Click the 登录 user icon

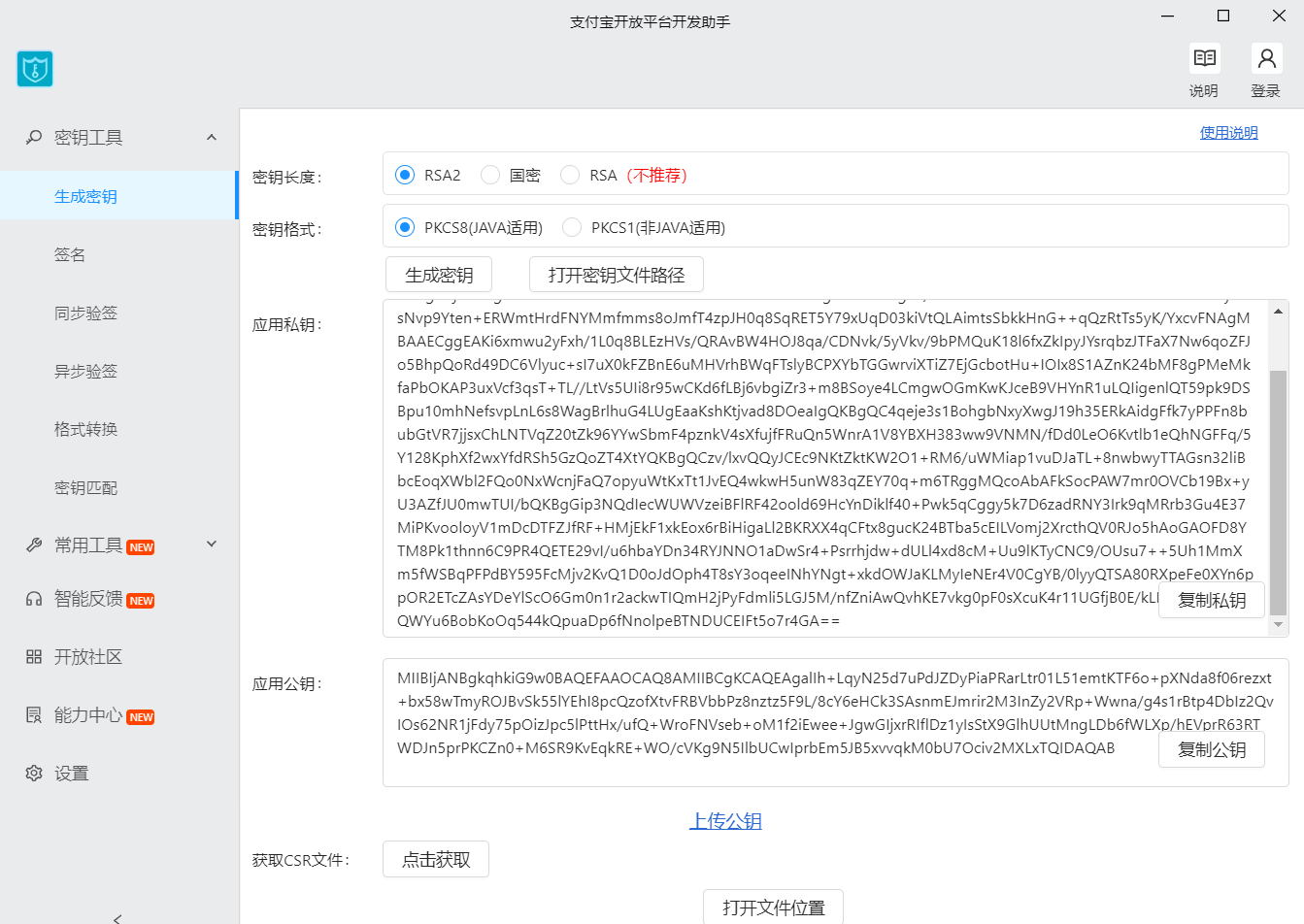pyautogui.click(x=1267, y=58)
